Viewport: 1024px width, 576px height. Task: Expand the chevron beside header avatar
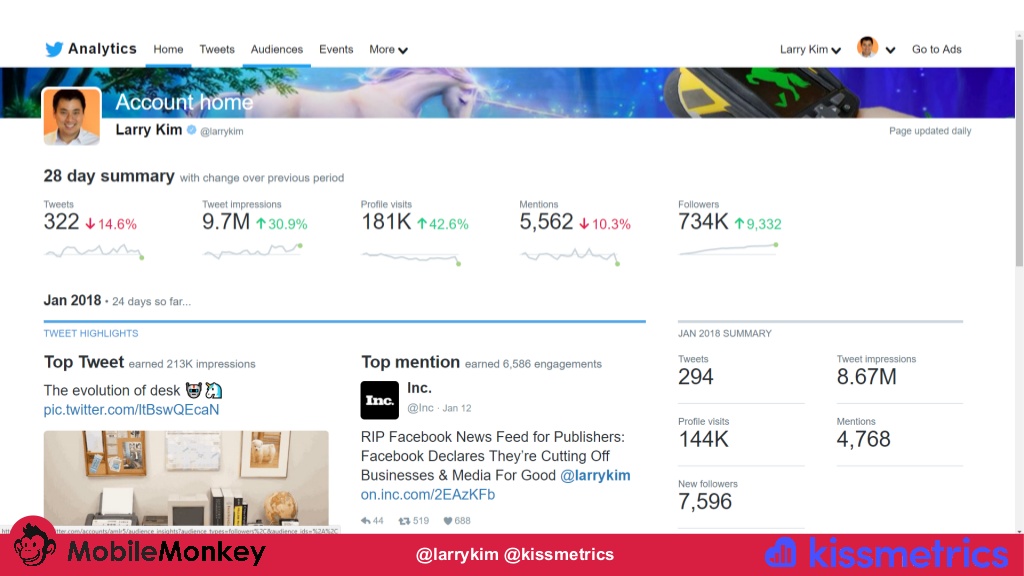pyautogui.click(x=890, y=50)
